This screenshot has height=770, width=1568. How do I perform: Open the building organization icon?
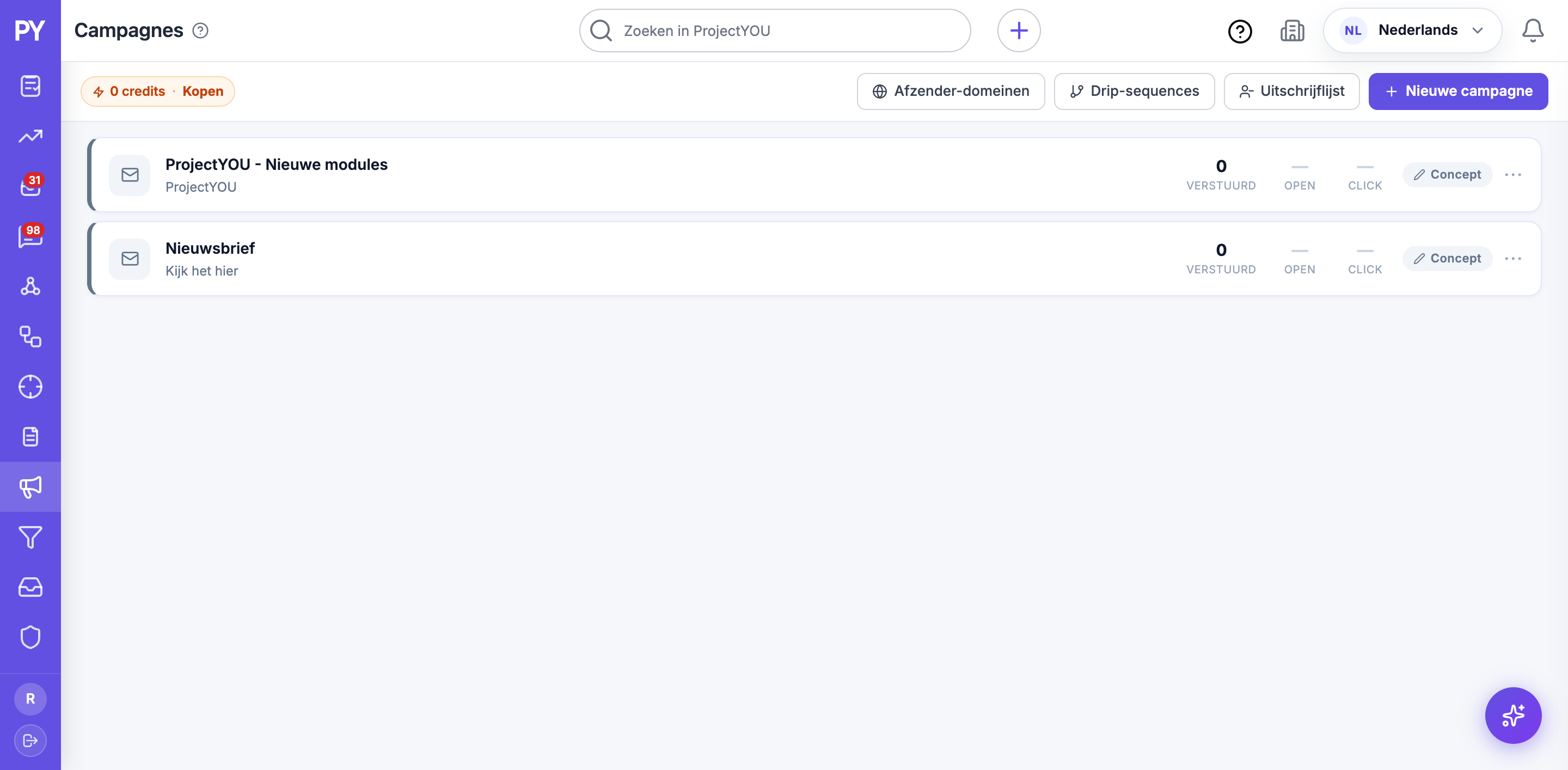pyautogui.click(x=1291, y=30)
